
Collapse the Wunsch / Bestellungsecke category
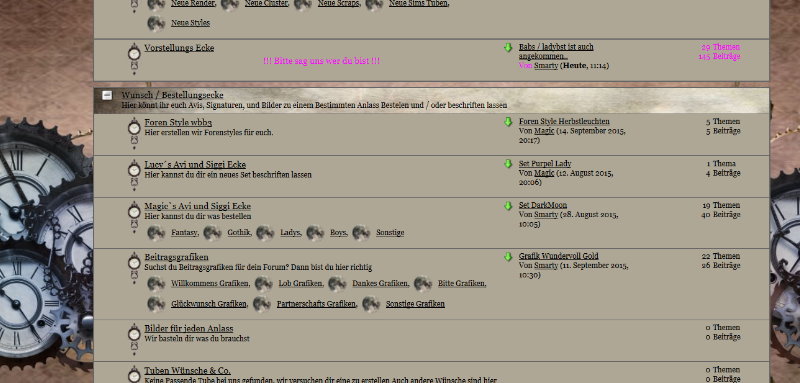coord(107,95)
